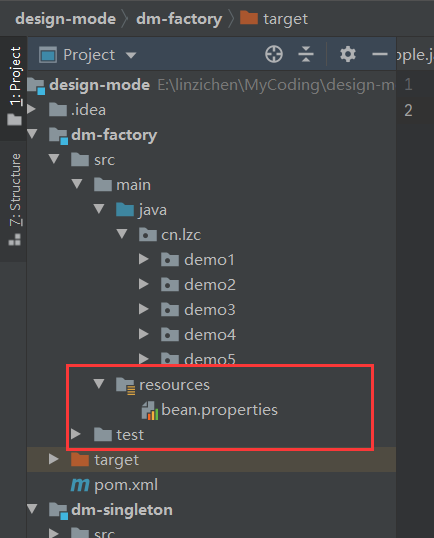The image size is (434, 538).
Task: Click editor gutter line number 2
Action: (408, 110)
